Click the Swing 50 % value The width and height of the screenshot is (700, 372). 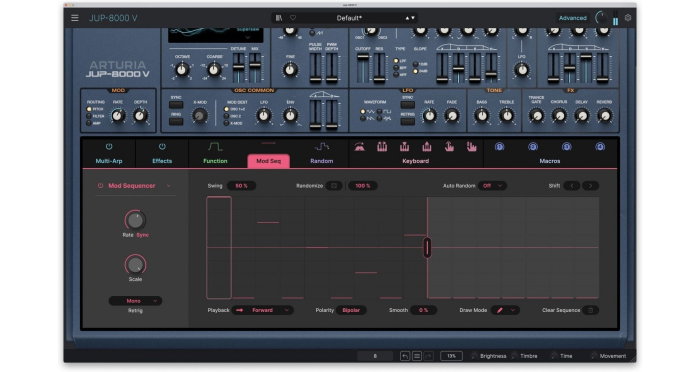pyautogui.click(x=242, y=186)
